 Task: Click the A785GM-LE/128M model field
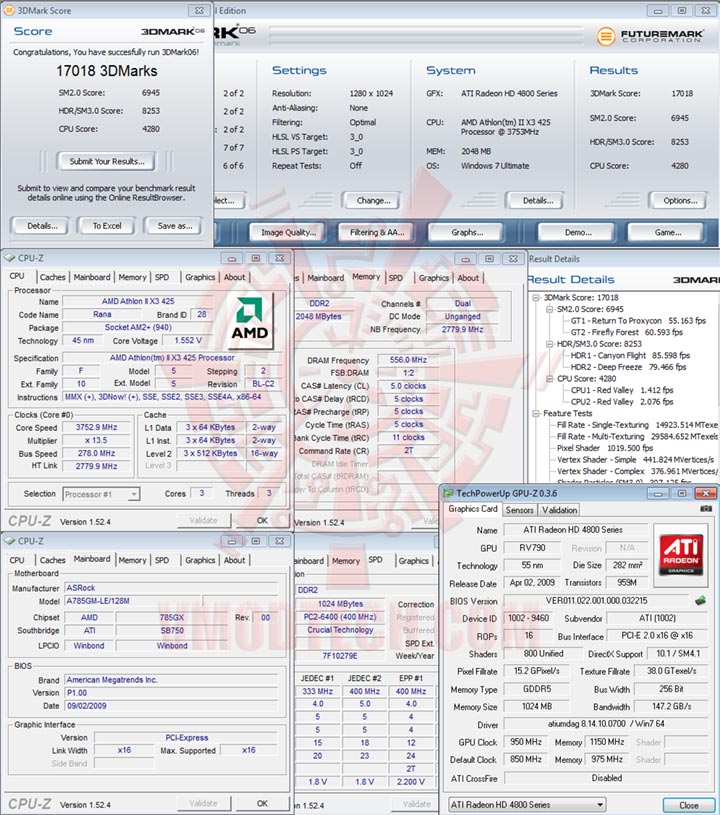(x=132, y=601)
